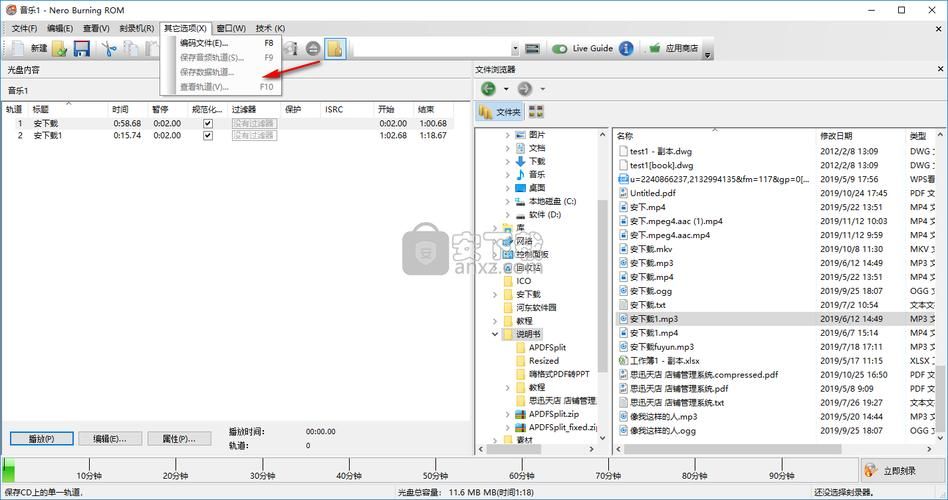Click the eject disc toolbar icon
The height and width of the screenshot is (500, 948).
coord(313,48)
